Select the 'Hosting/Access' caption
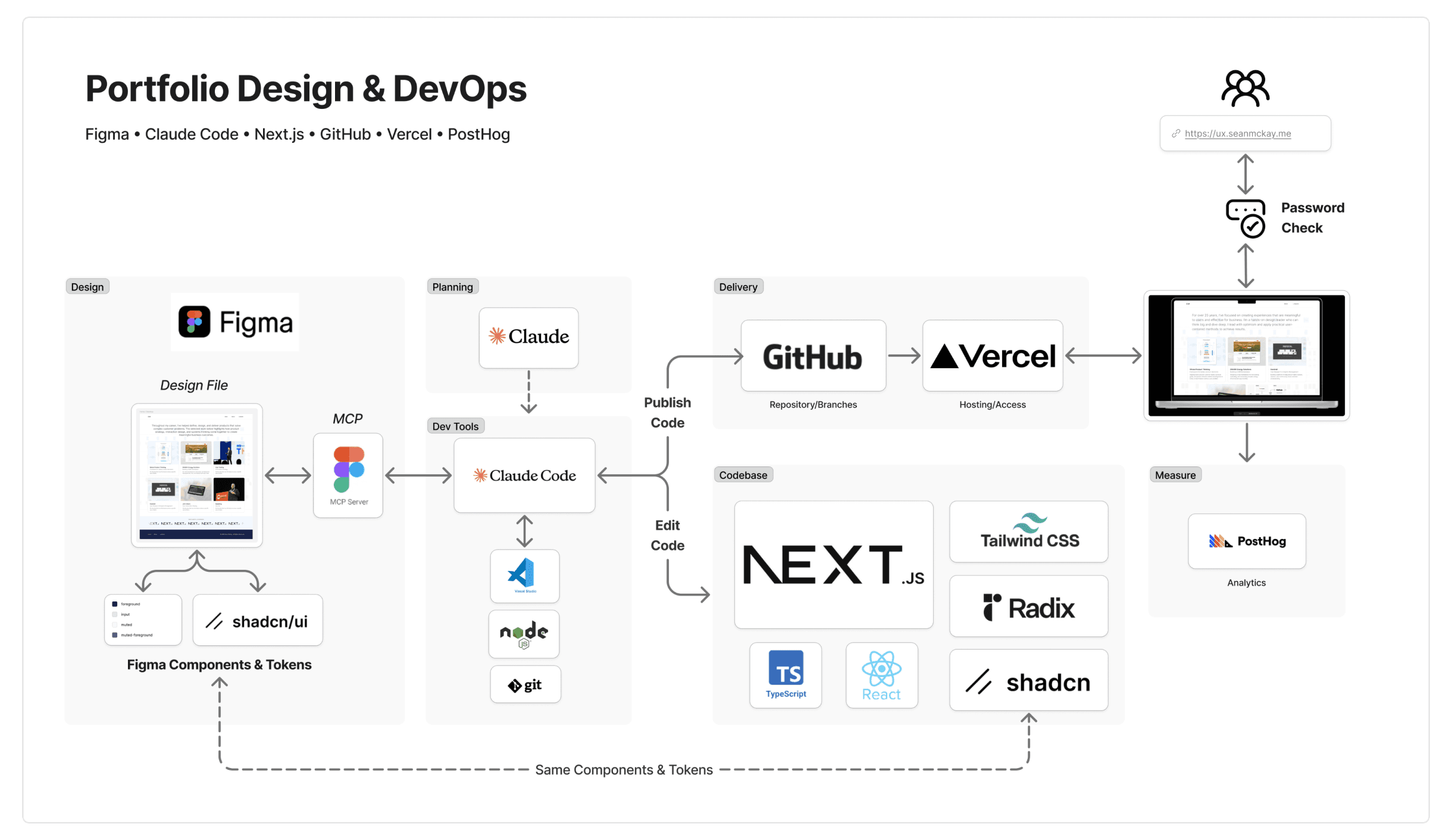Image resolution: width=1452 pixels, height=840 pixels. point(993,405)
